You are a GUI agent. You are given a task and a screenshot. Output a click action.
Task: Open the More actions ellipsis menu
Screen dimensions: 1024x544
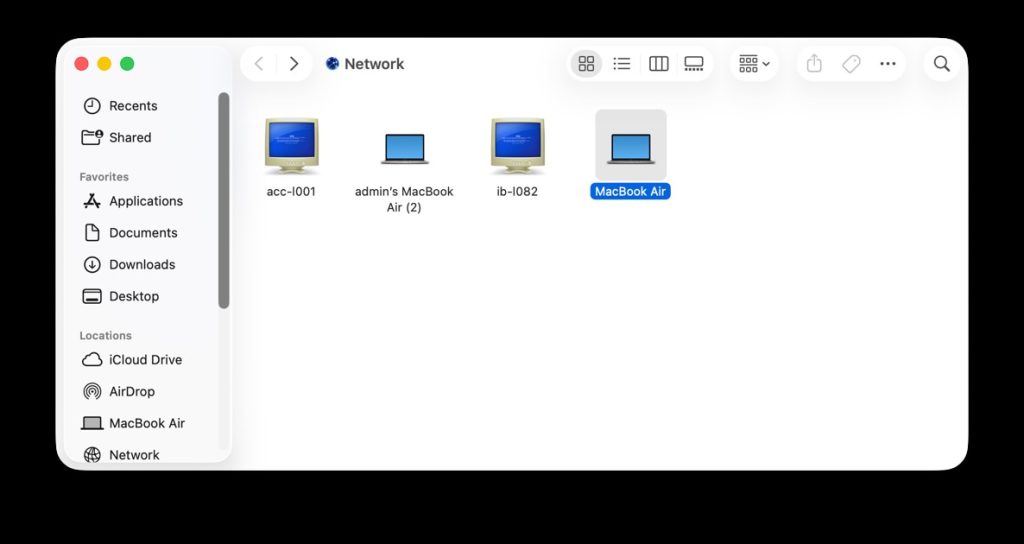[888, 63]
